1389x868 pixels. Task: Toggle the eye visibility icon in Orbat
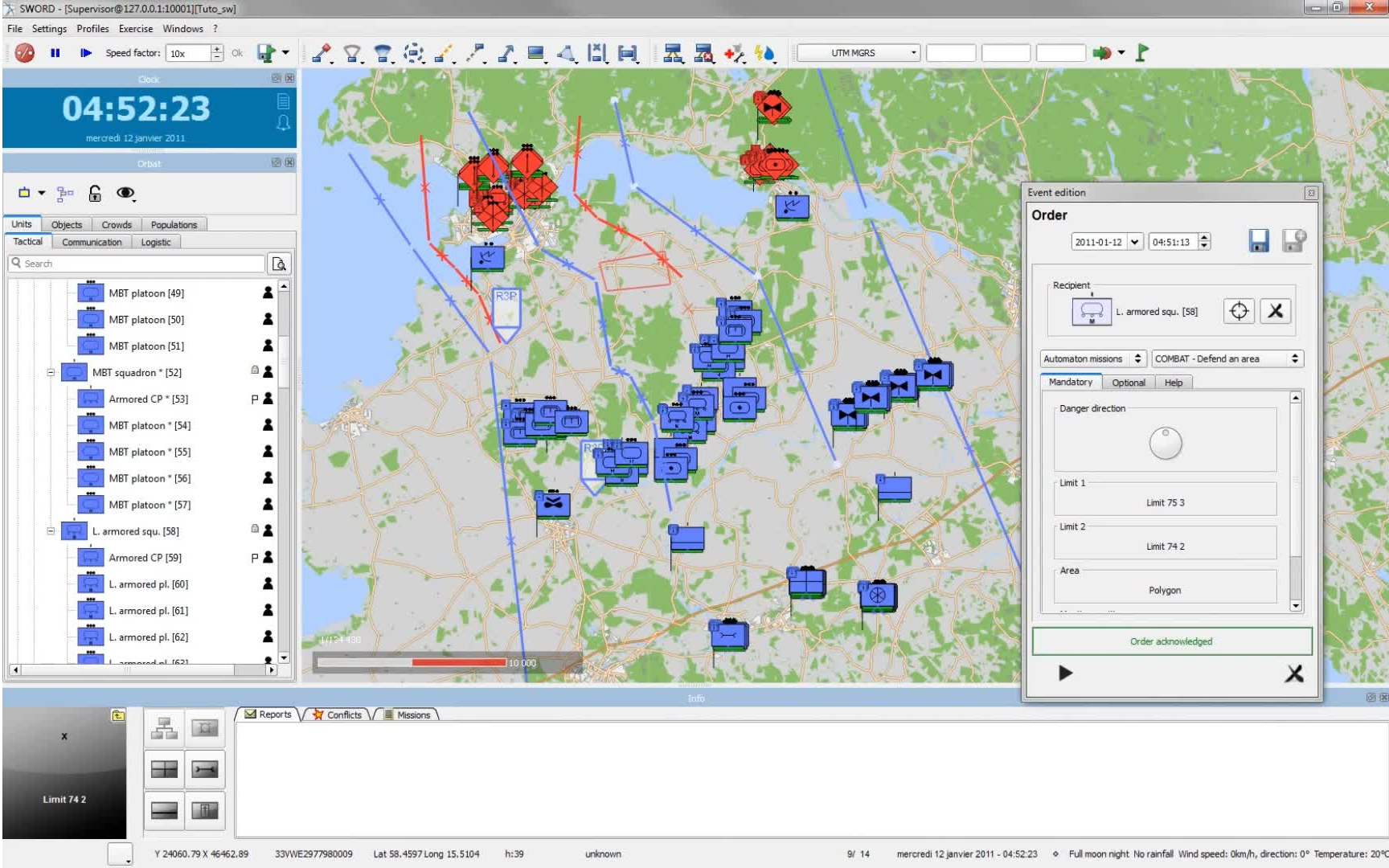[125, 193]
